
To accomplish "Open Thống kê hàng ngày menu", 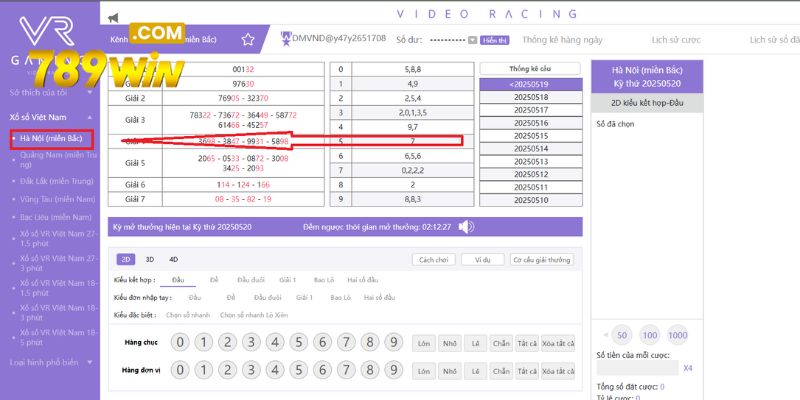I will click(561, 38).
